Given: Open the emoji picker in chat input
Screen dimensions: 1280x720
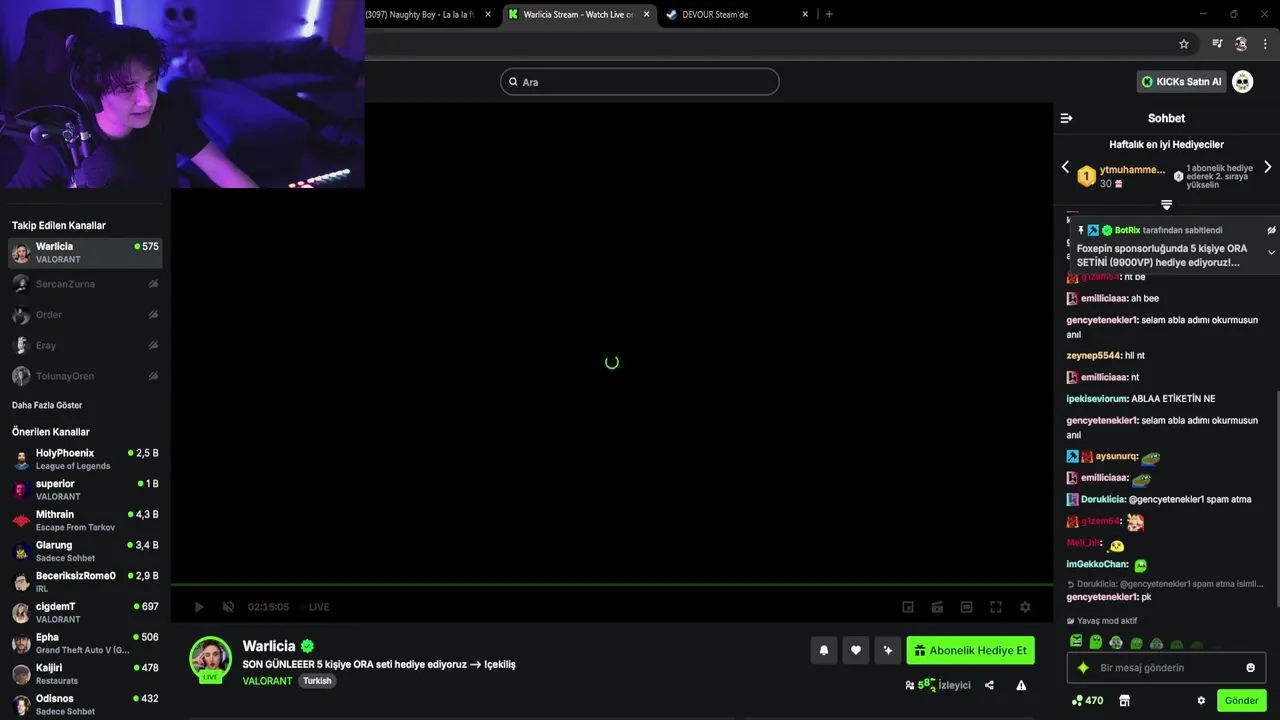Looking at the screenshot, I should click(x=1250, y=668).
